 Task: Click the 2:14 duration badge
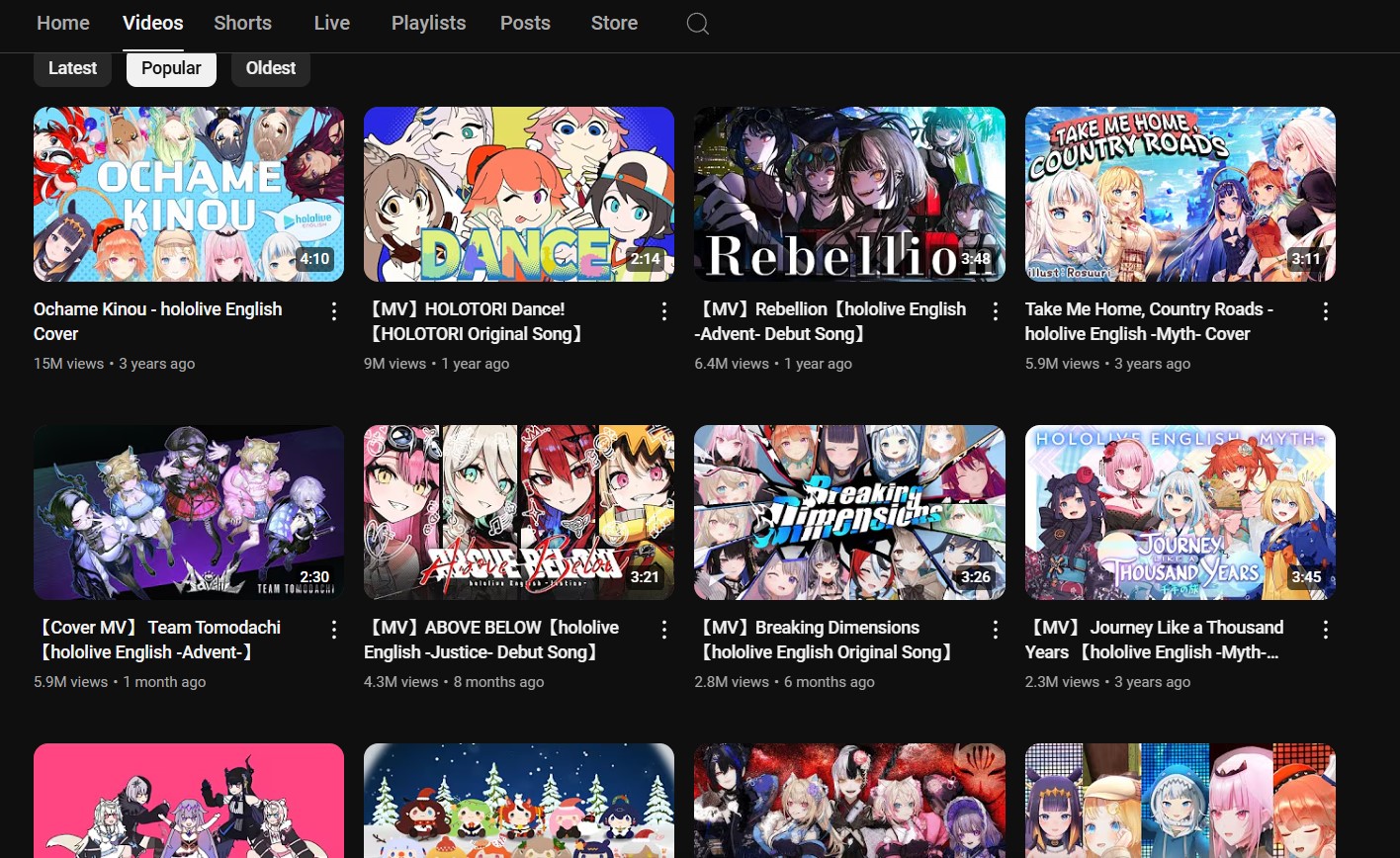[x=645, y=259]
